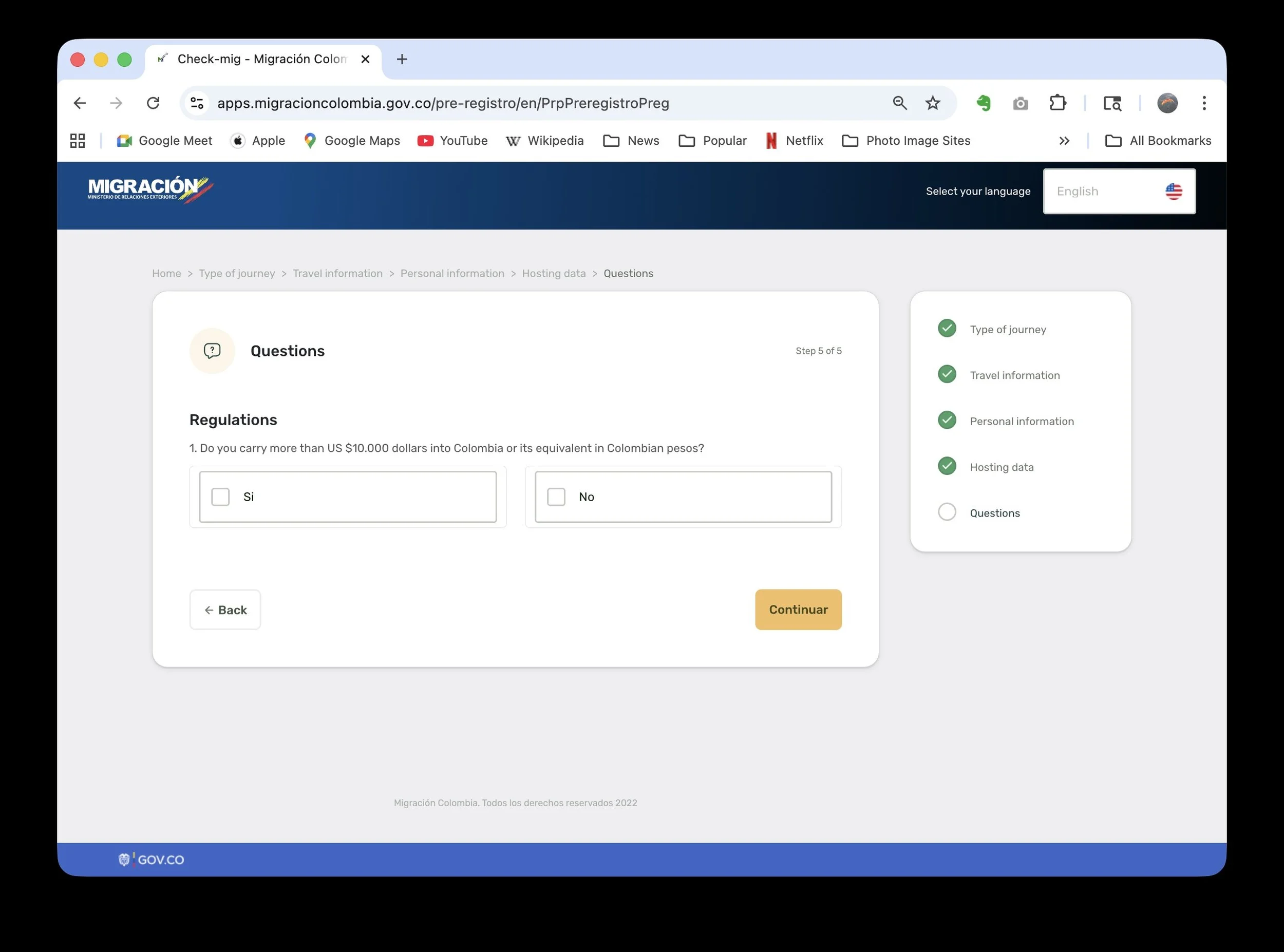Click the Hosting data breadcrumb
The width and height of the screenshot is (1284, 952).
[553, 274]
